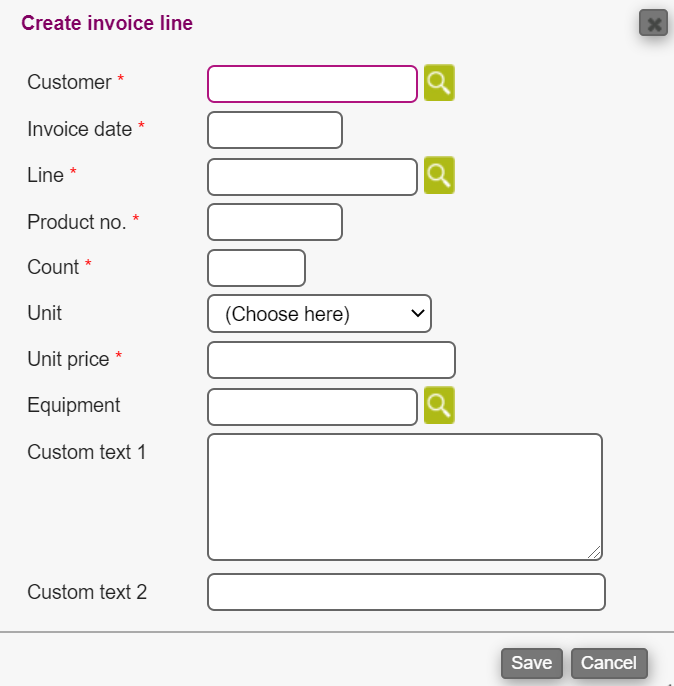Focus the Count field
Viewport: 674px width, 686px height.
pos(256,268)
